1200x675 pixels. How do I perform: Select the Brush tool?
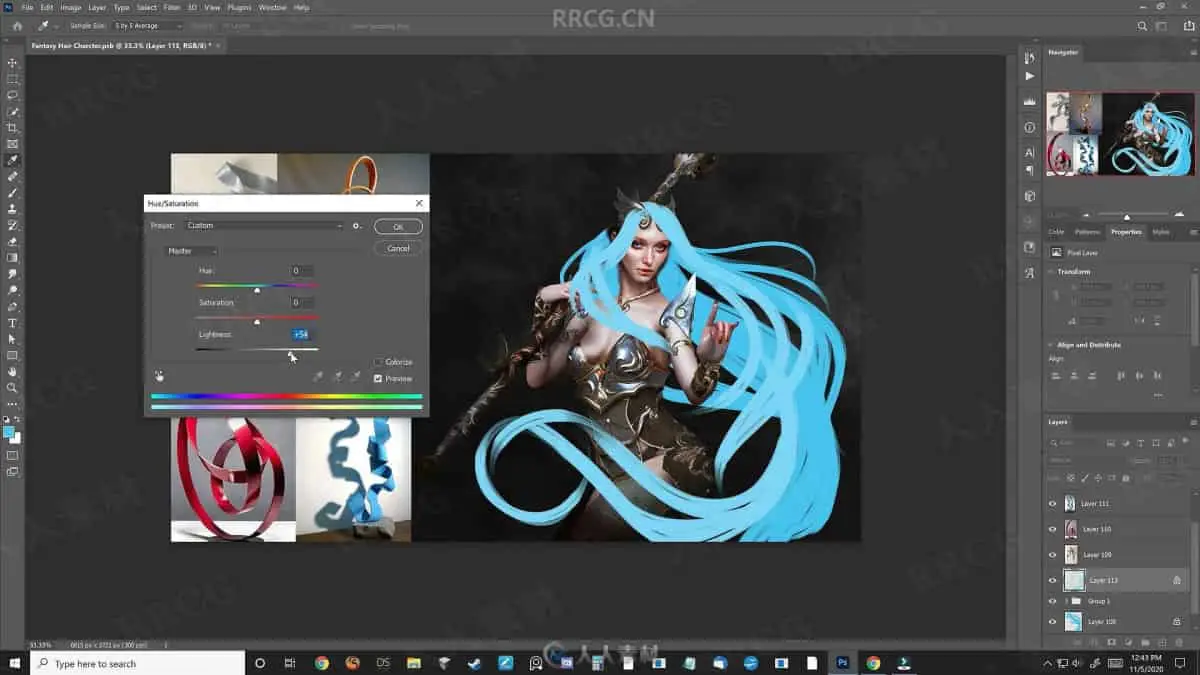(x=12, y=193)
